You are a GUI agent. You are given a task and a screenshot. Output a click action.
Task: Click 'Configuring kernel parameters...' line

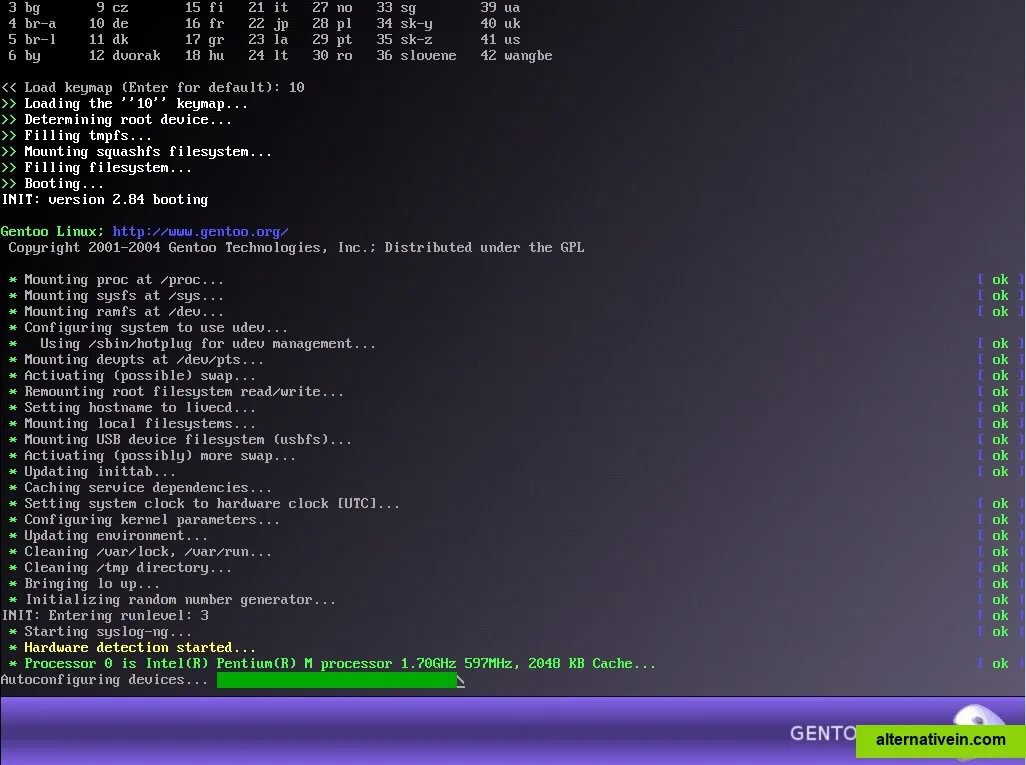point(144,520)
